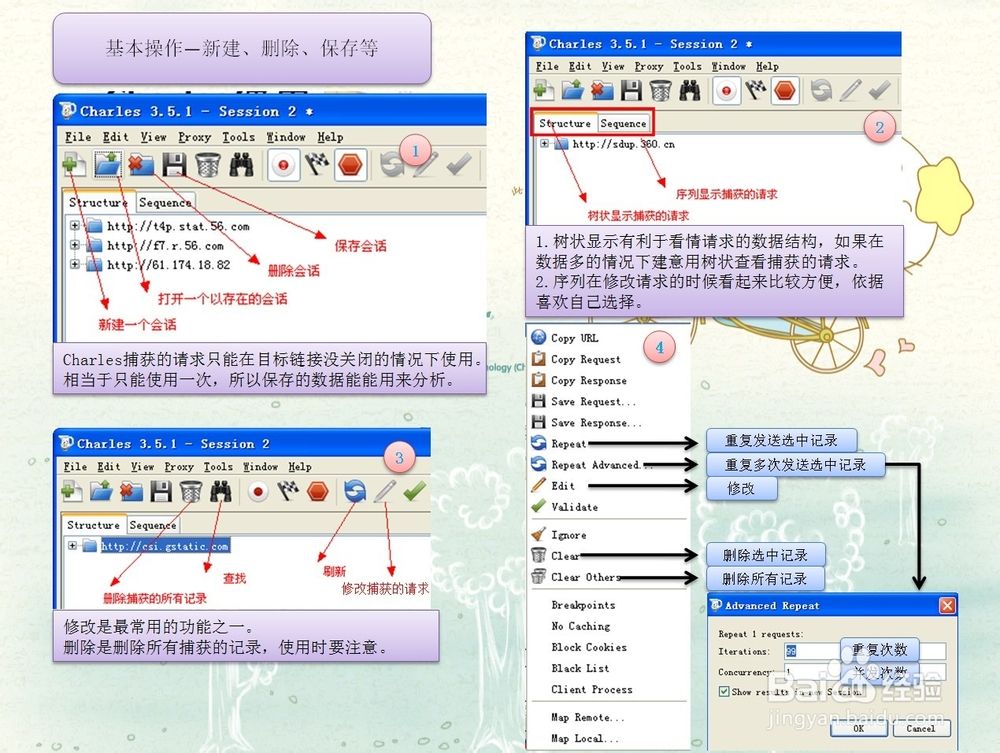Click Save floppy icon in sdup.360.cn window
This screenshot has width=1000, height=753.
631,91
